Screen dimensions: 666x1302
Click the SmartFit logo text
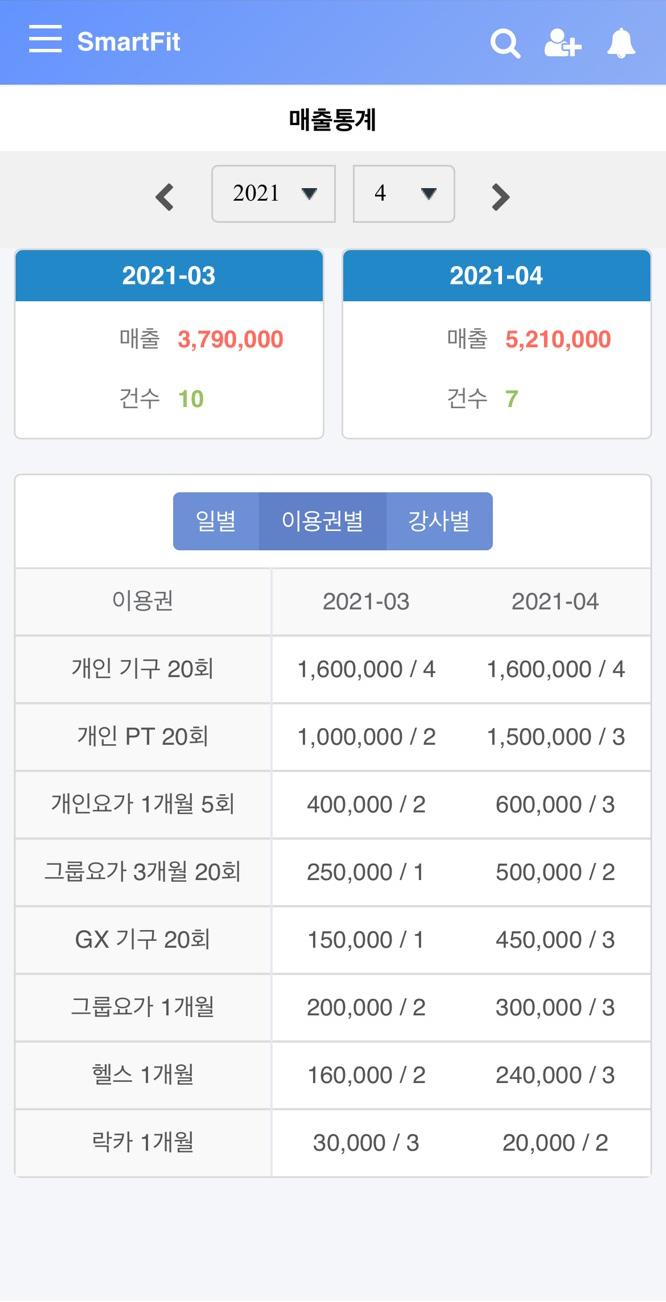[129, 42]
